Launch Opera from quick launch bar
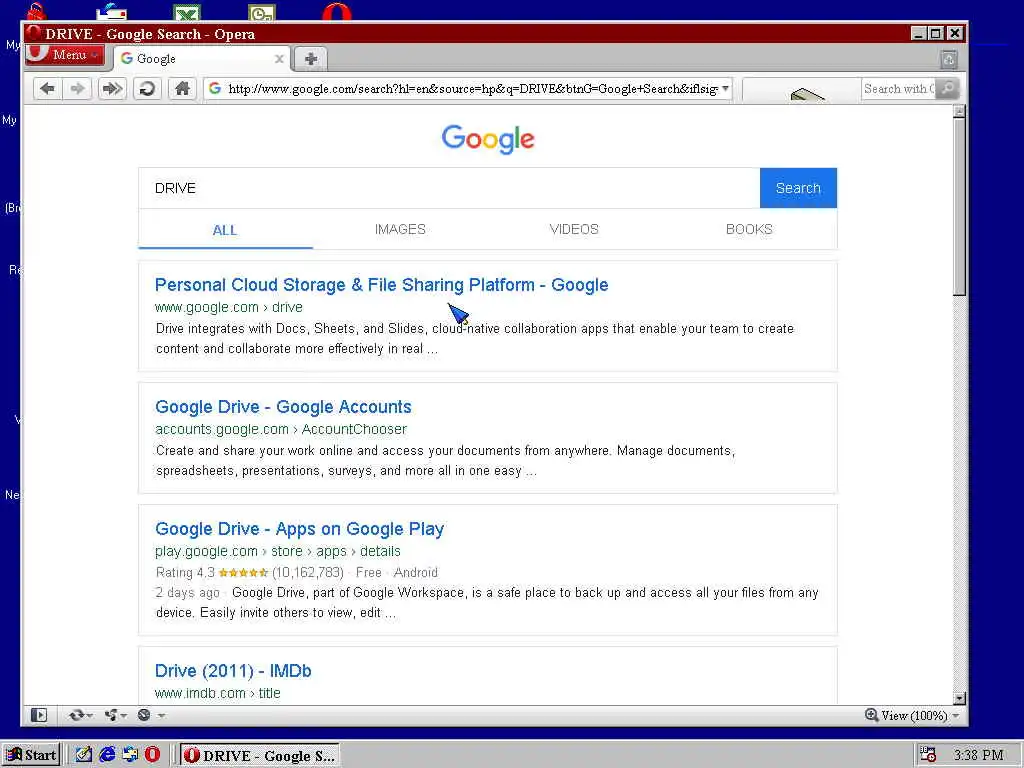1024x768 pixels. (153, 755)
